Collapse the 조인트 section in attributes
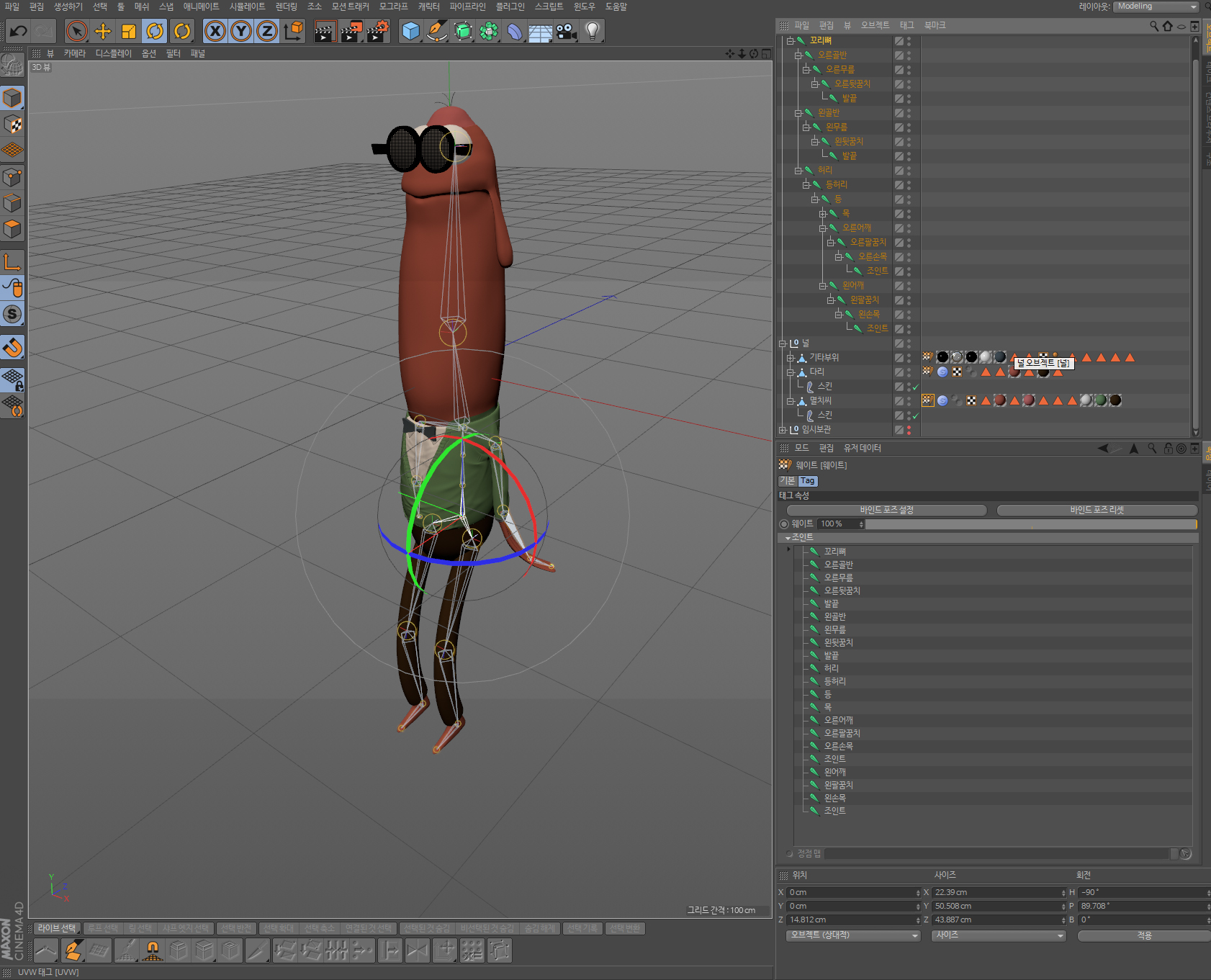The image size is (1211, 980). point(788,538)
